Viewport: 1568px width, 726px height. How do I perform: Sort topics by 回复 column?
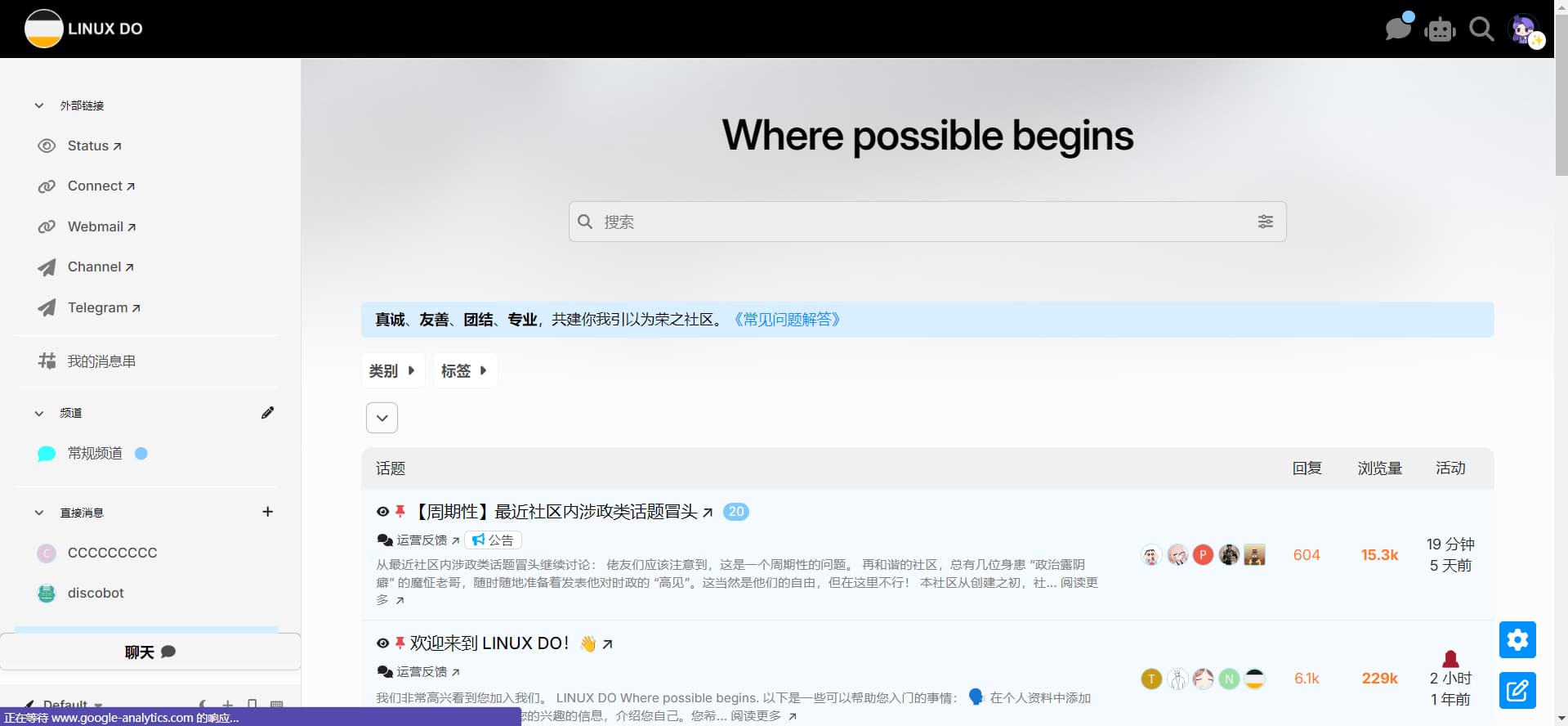tap(1307, 468)
